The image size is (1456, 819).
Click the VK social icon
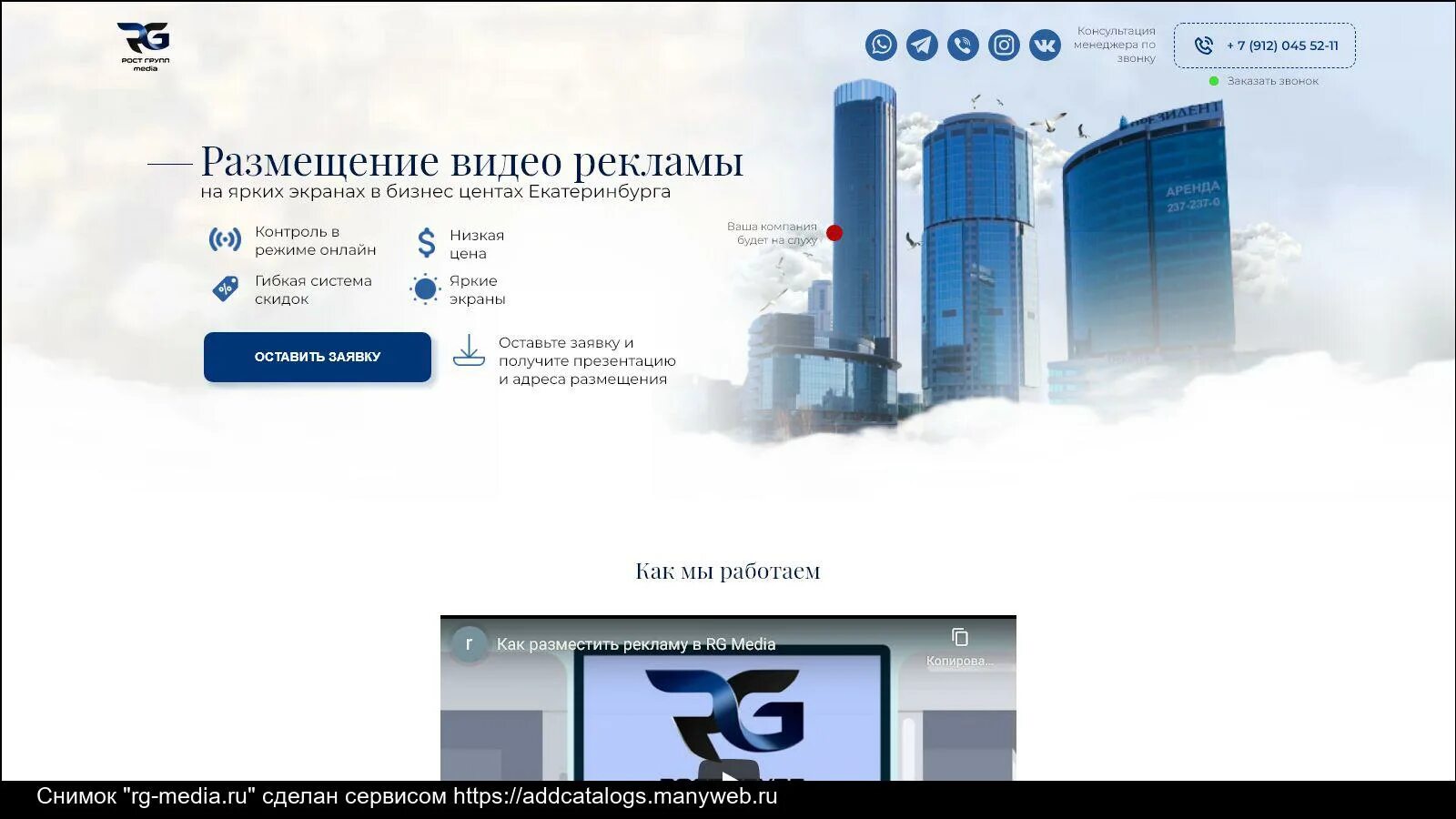pyautogui.click(x=1045, y=44)
